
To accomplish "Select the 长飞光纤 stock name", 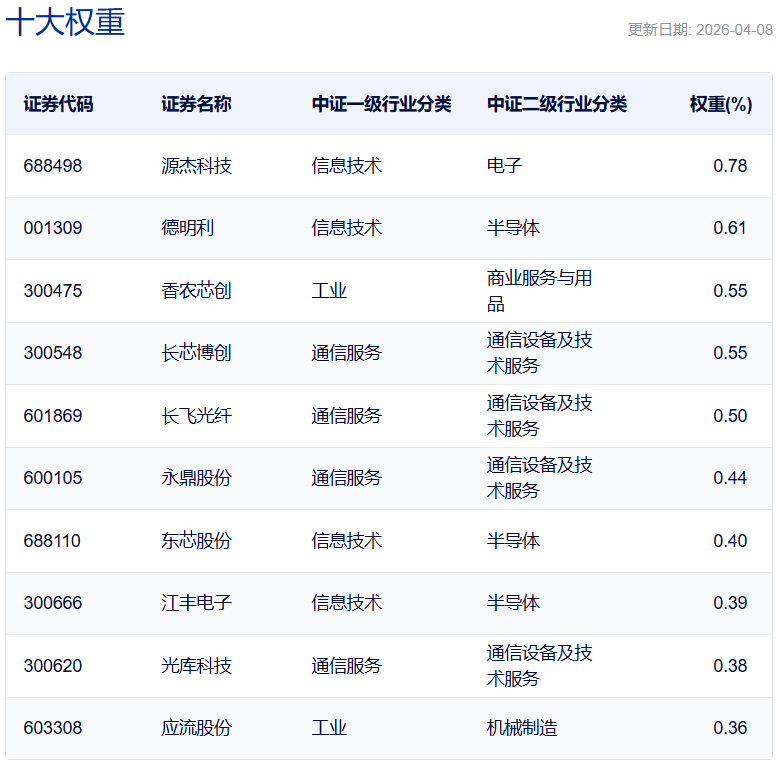I will 196,416.
